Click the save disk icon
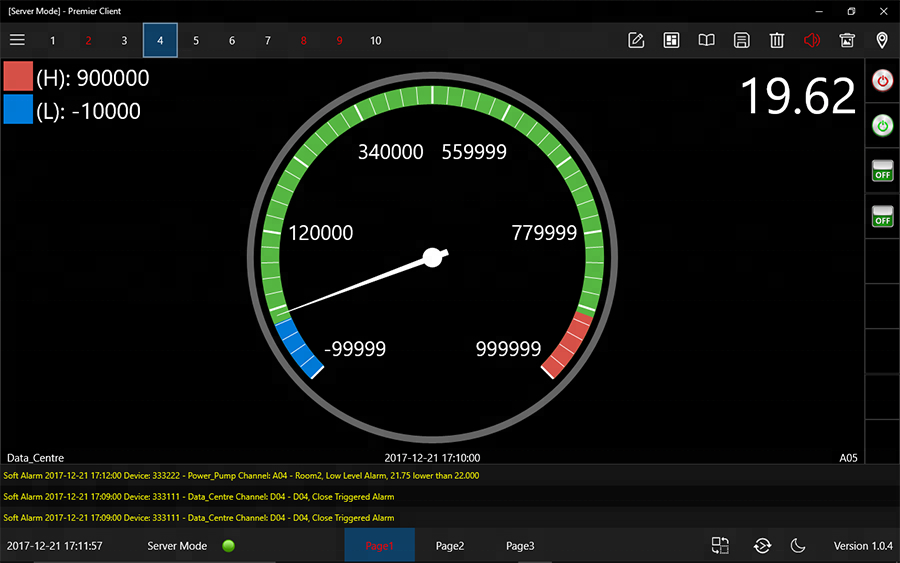Screen dimensions: 900x563 click(x=741, y=40)
